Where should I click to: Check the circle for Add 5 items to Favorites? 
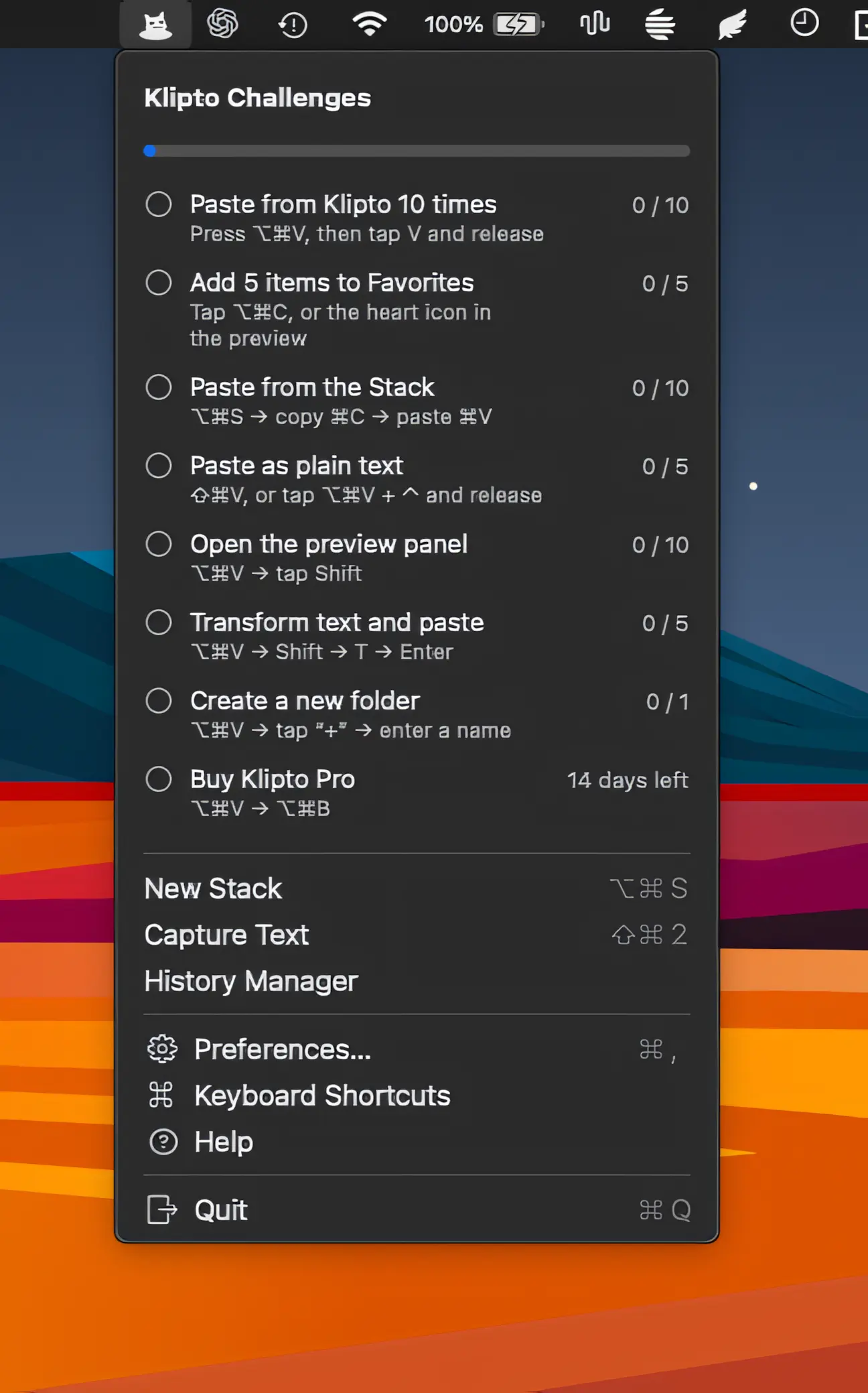click(x=159, y=283)
